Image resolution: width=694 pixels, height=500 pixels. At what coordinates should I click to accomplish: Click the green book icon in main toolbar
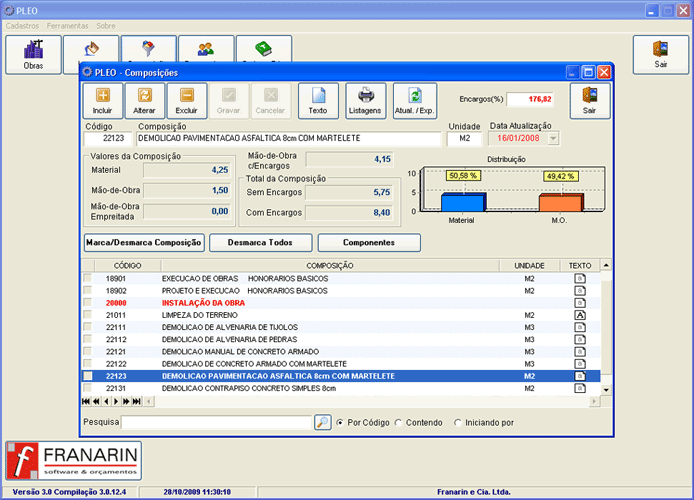point(263,49)
